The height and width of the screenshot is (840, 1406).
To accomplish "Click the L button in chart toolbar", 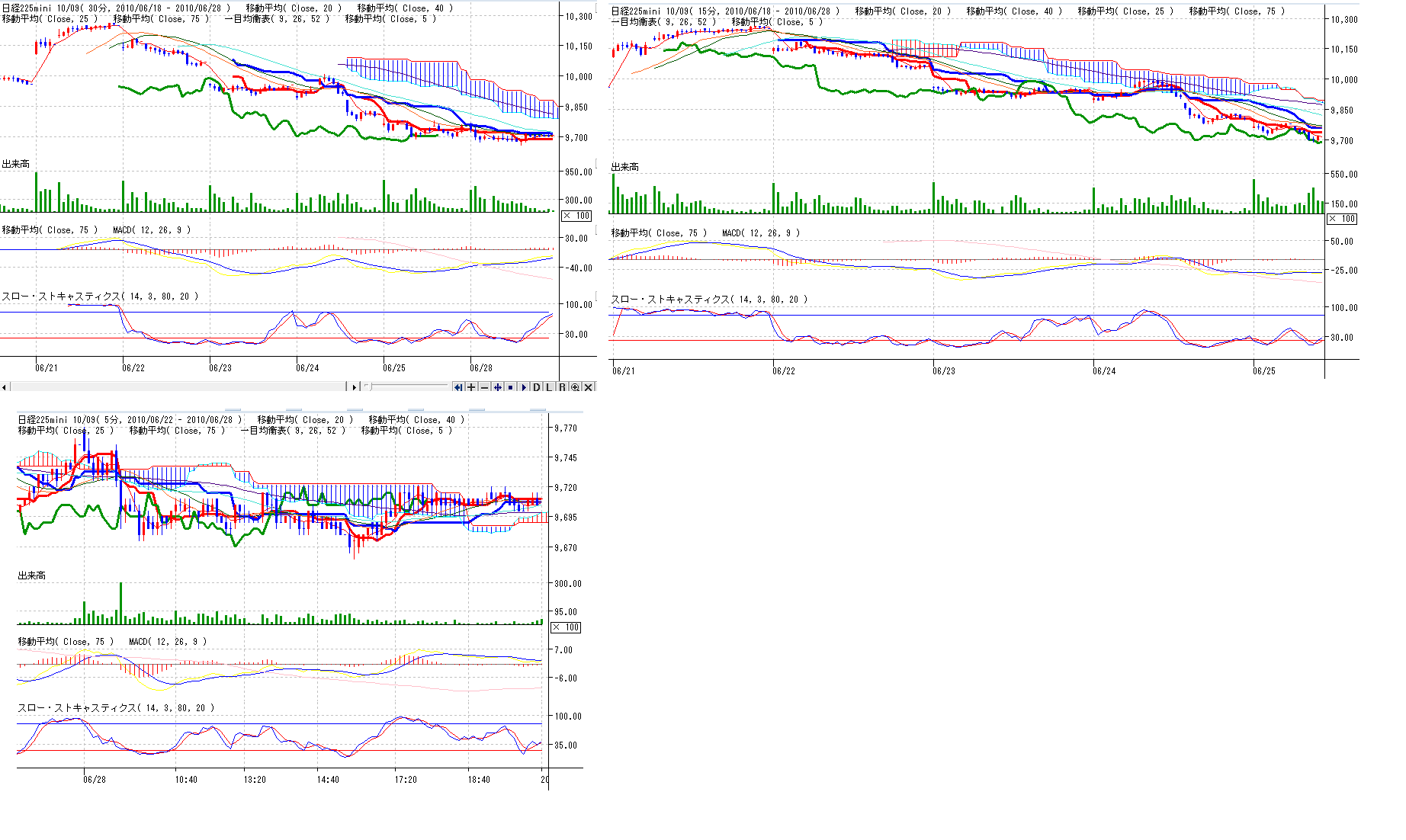I will click(x=549, y=387).
